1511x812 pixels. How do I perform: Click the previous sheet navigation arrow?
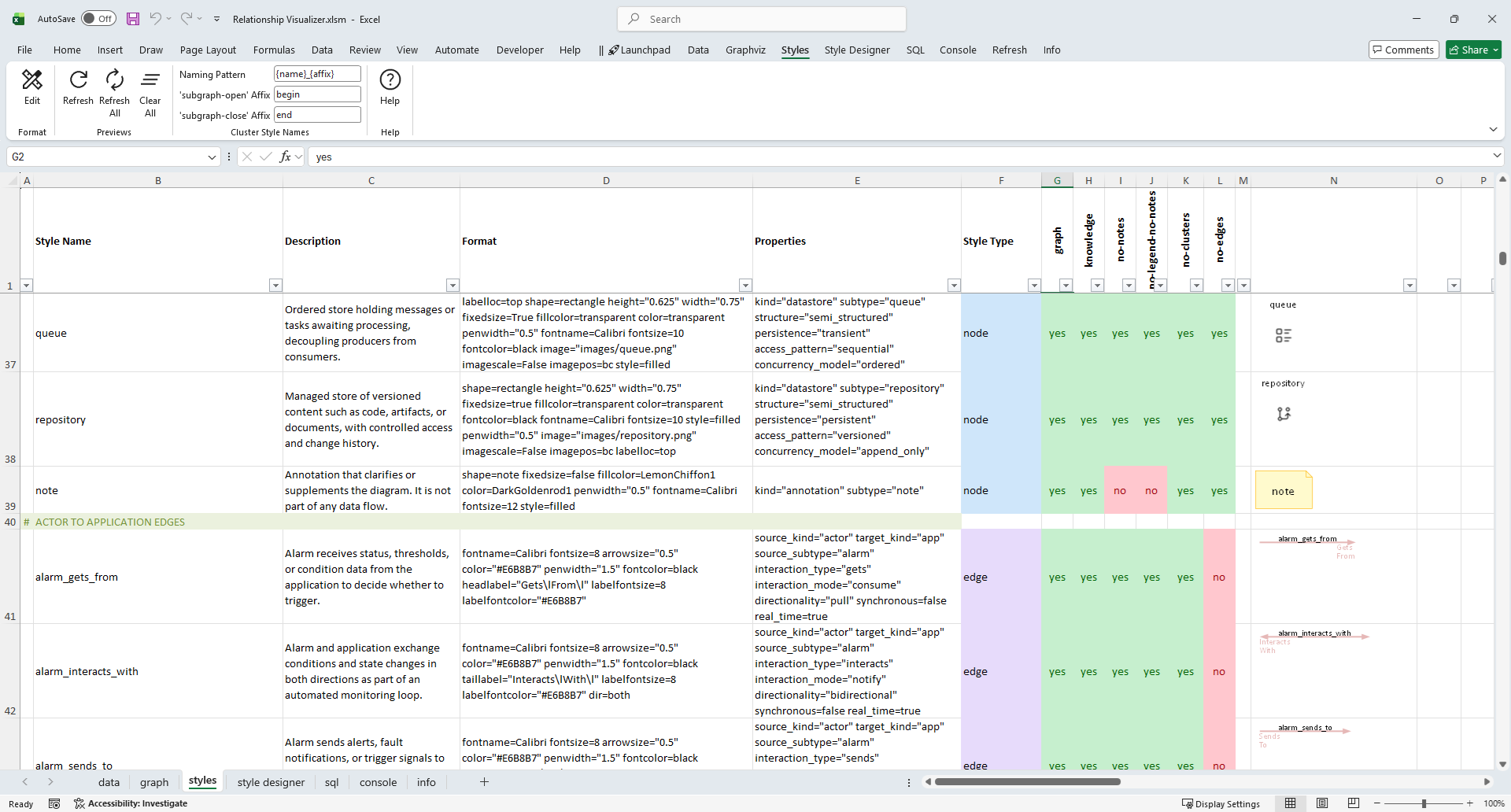[x=25, y=782]
